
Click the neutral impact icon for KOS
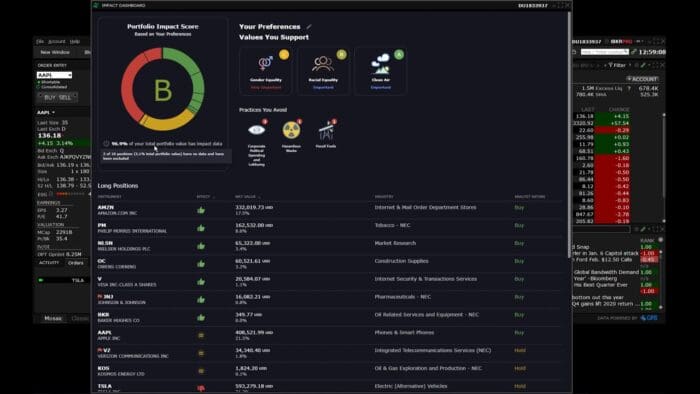tap(201, 371)
